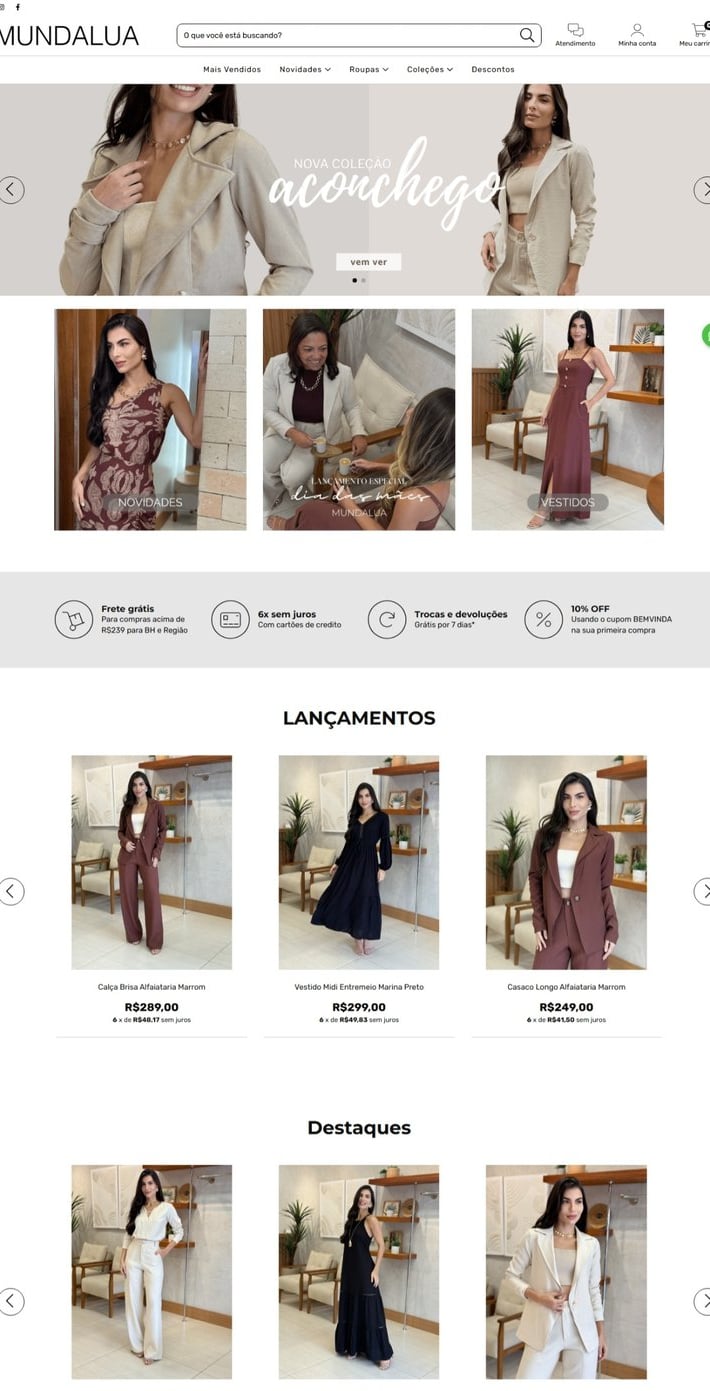Open the Minha conta user icon

tap(637, 30)
